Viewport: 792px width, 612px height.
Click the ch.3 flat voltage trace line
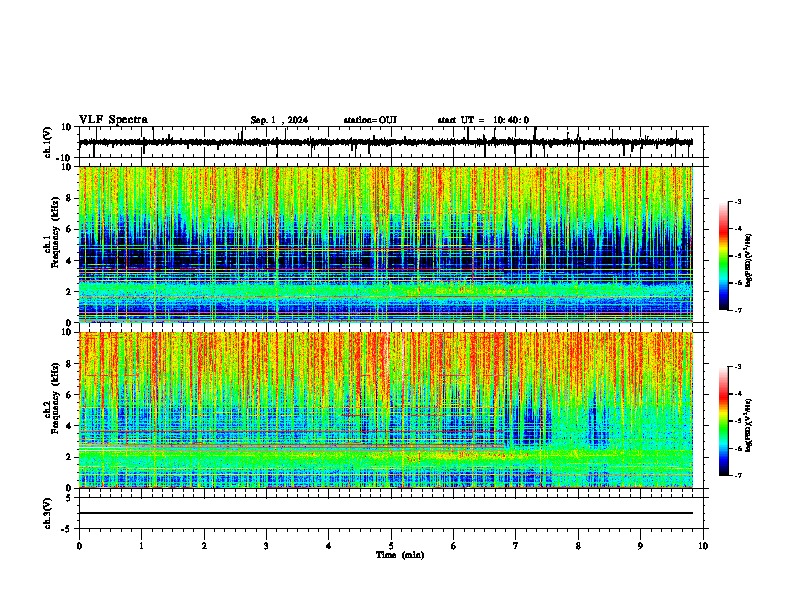point(386,513)
